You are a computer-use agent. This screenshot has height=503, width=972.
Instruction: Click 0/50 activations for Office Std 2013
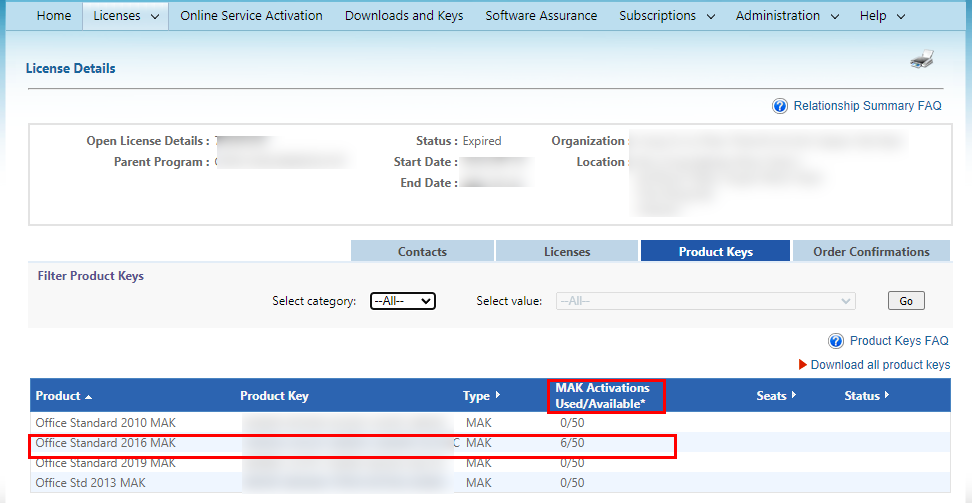pyautogui.click(x=572, y=483)
